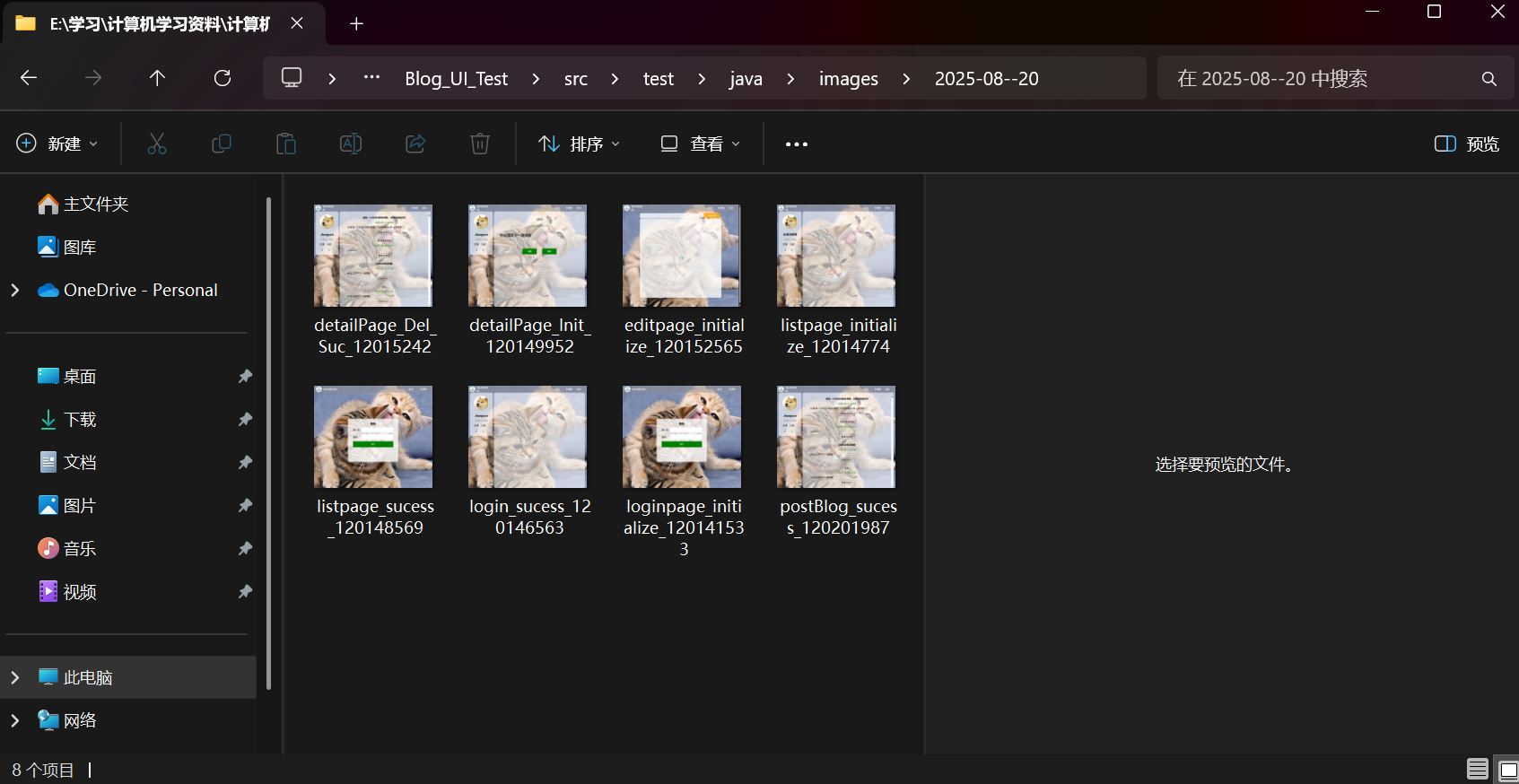
Task: Select postBlog_sucess_120201987 image file
Action: pos(837,461)
